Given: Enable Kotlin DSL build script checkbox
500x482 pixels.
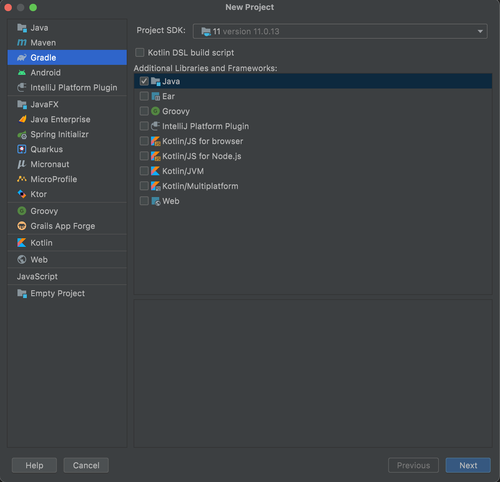Looking at the screenshot, I should click(140, 53).
